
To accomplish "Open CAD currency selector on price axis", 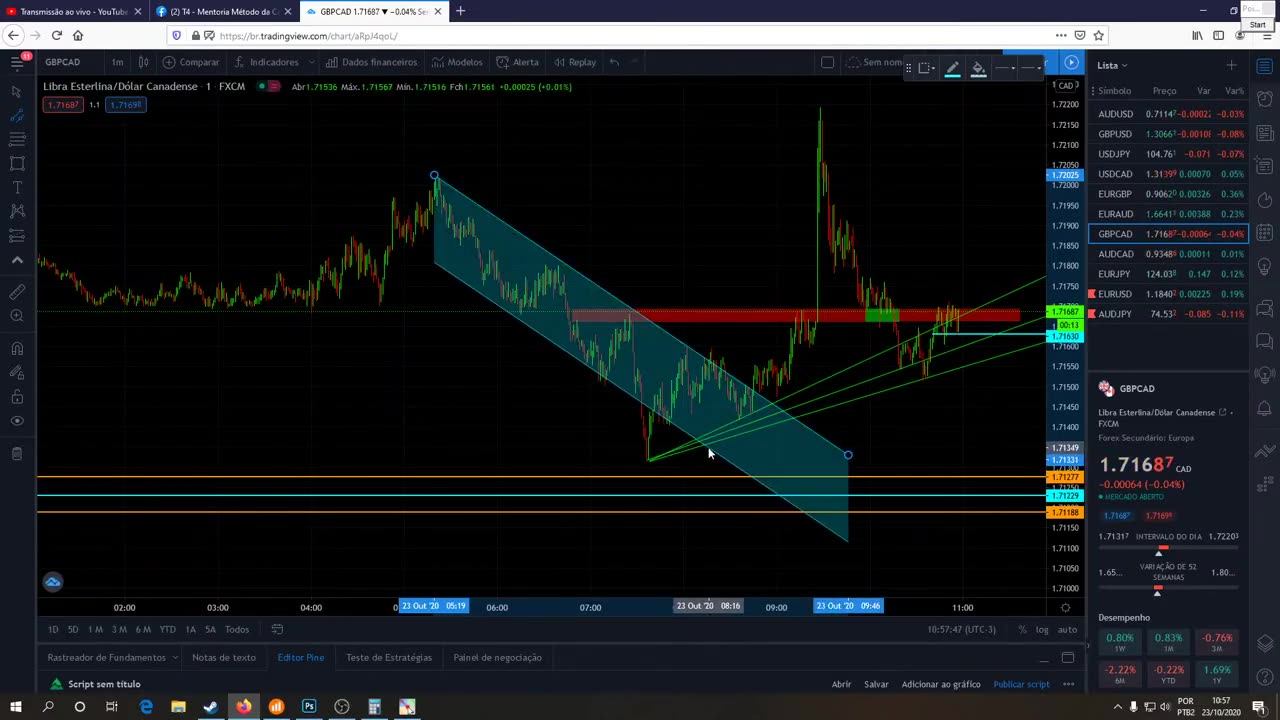I will pos(1066,85).
